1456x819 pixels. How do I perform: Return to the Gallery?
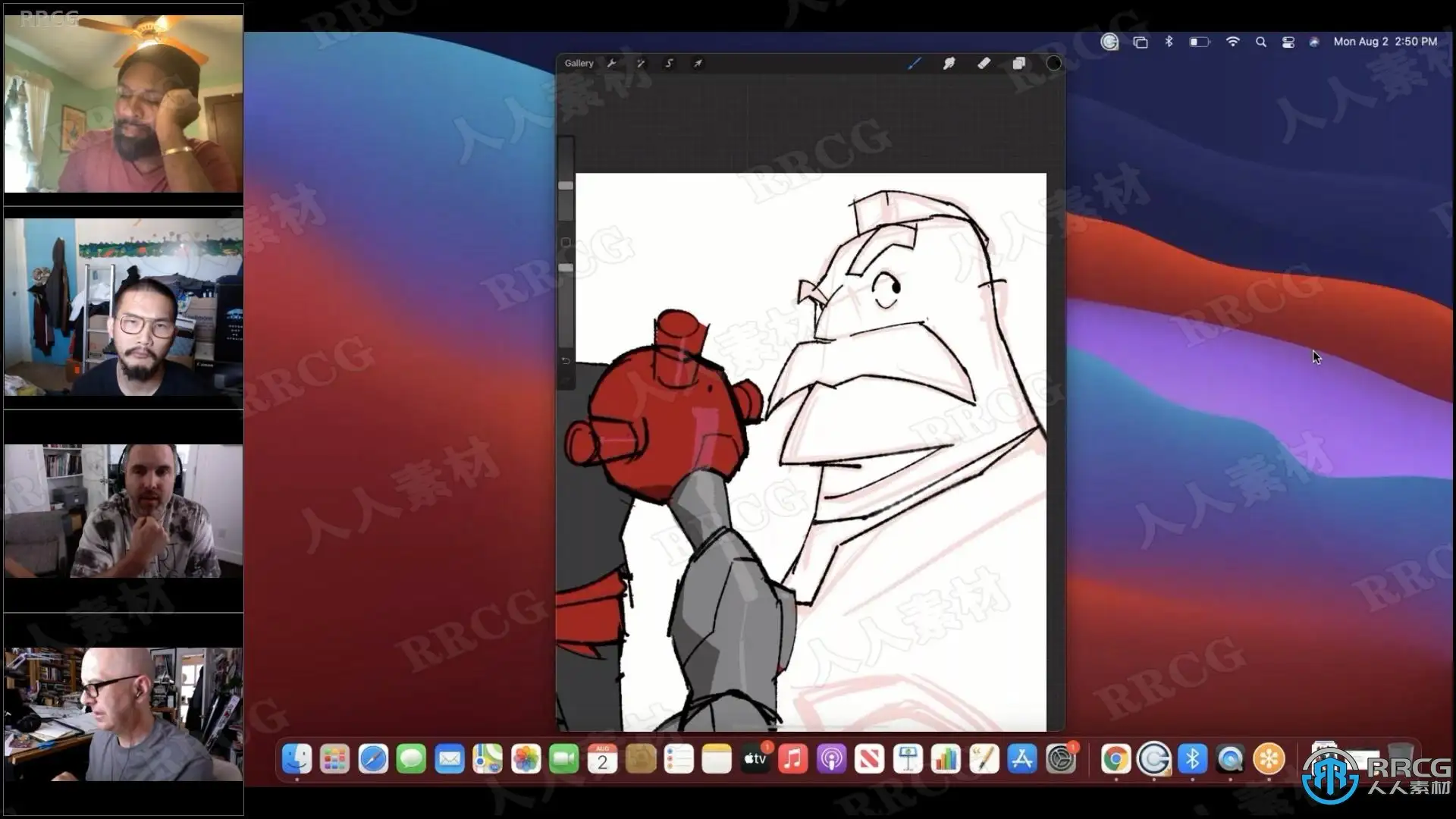point(579,64)
